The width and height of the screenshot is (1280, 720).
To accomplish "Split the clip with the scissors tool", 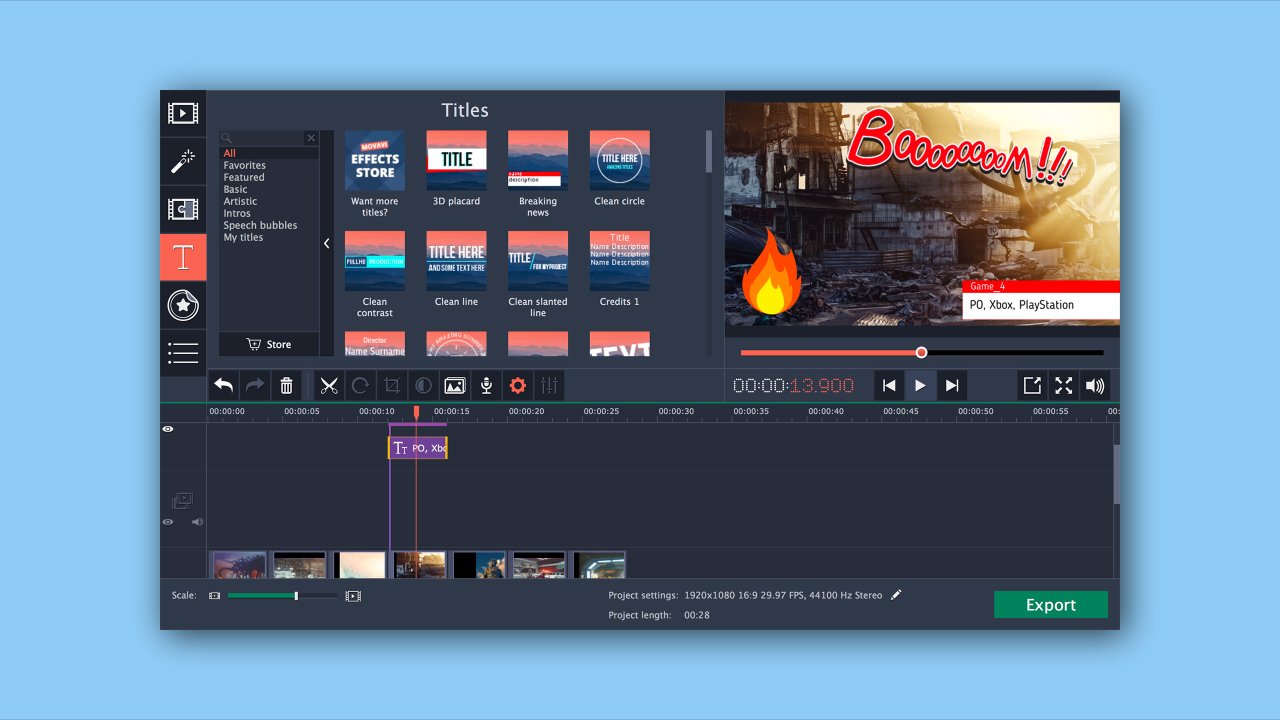I will point(329,385).
